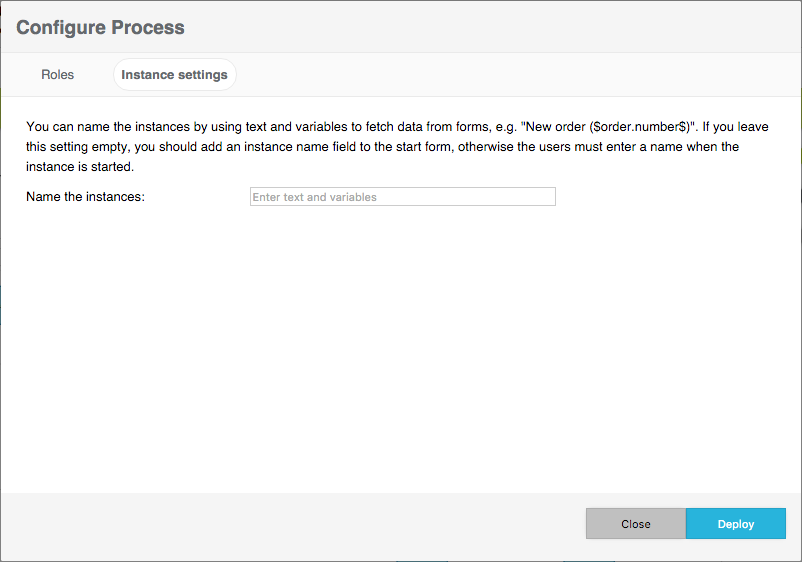Click the instructions paragraph's first line
Screen dimensions: 802x562
pyautogui.click(x=300, y=127)
